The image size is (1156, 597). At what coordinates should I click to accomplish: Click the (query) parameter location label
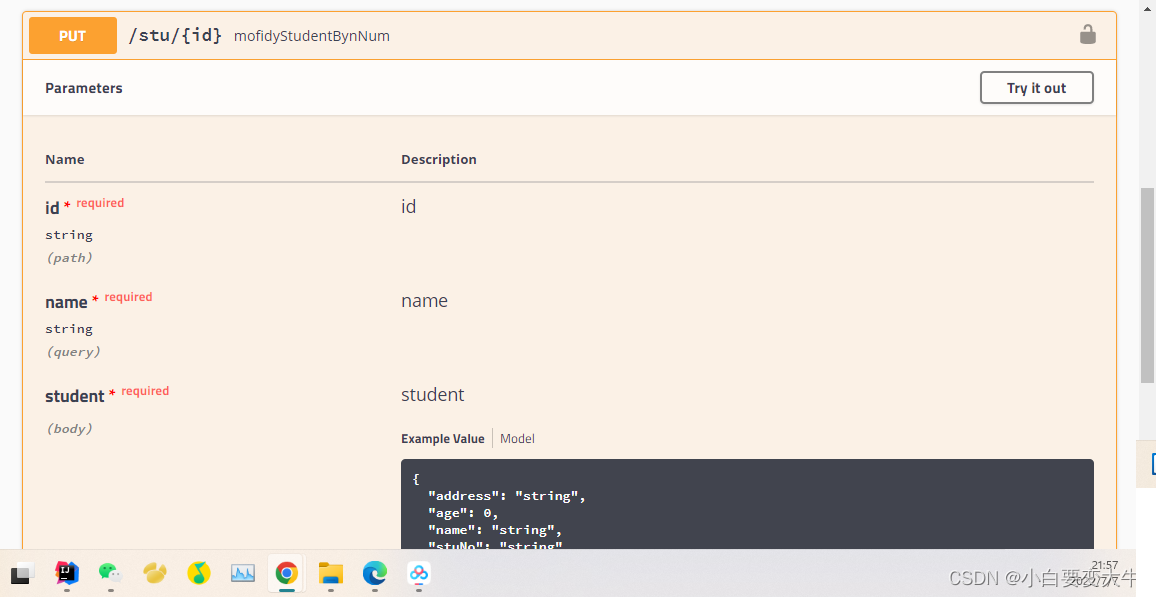(73, 352)
